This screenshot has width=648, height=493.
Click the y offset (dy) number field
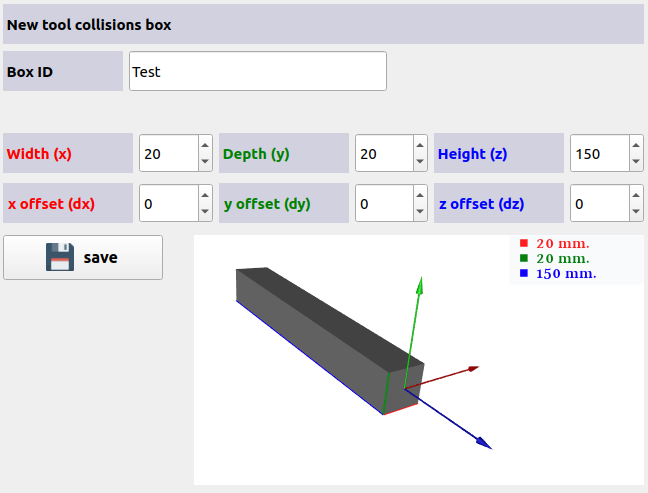[x=384, y=203]
